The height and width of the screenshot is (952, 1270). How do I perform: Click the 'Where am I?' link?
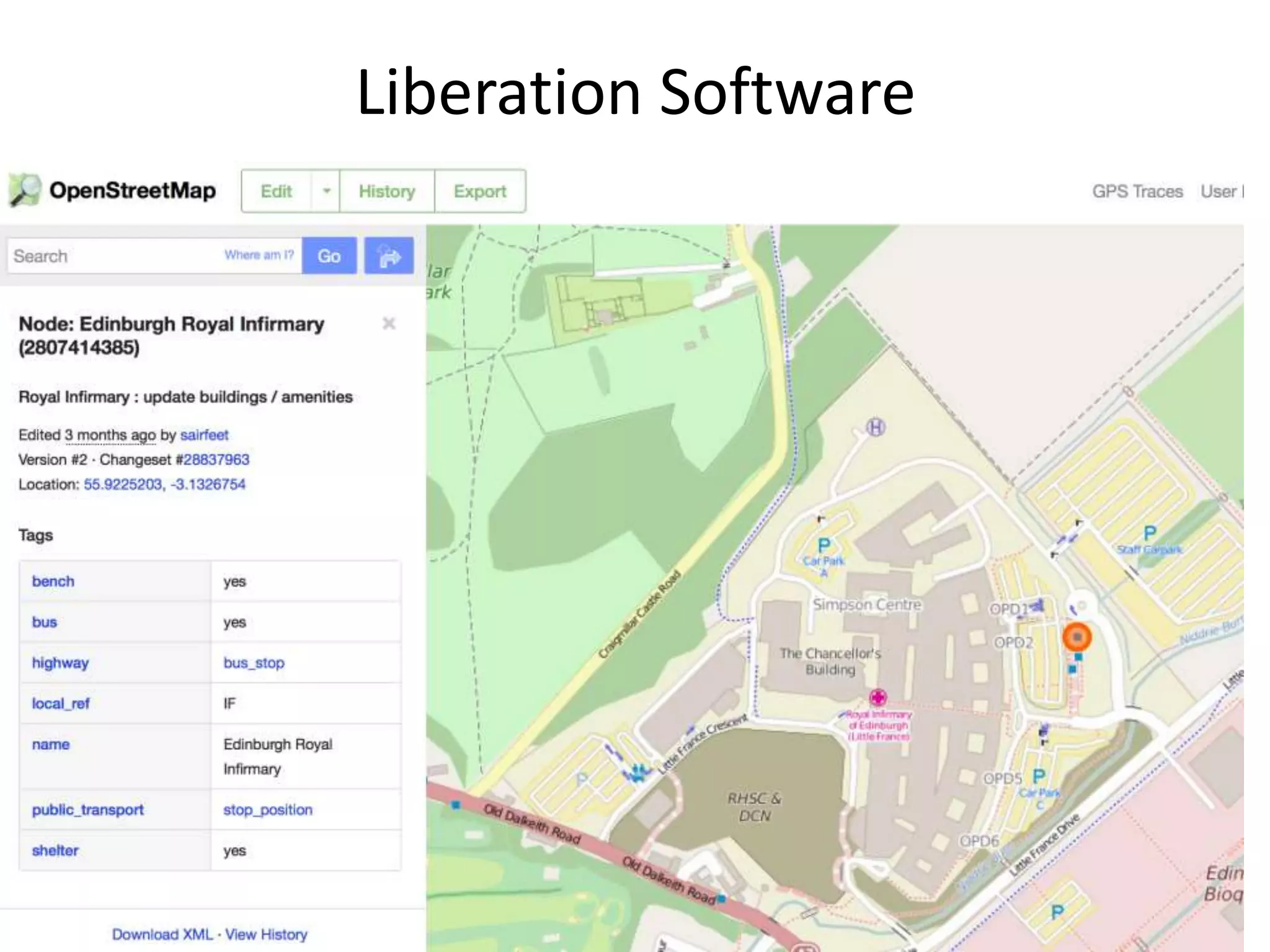tap(259, 255)
